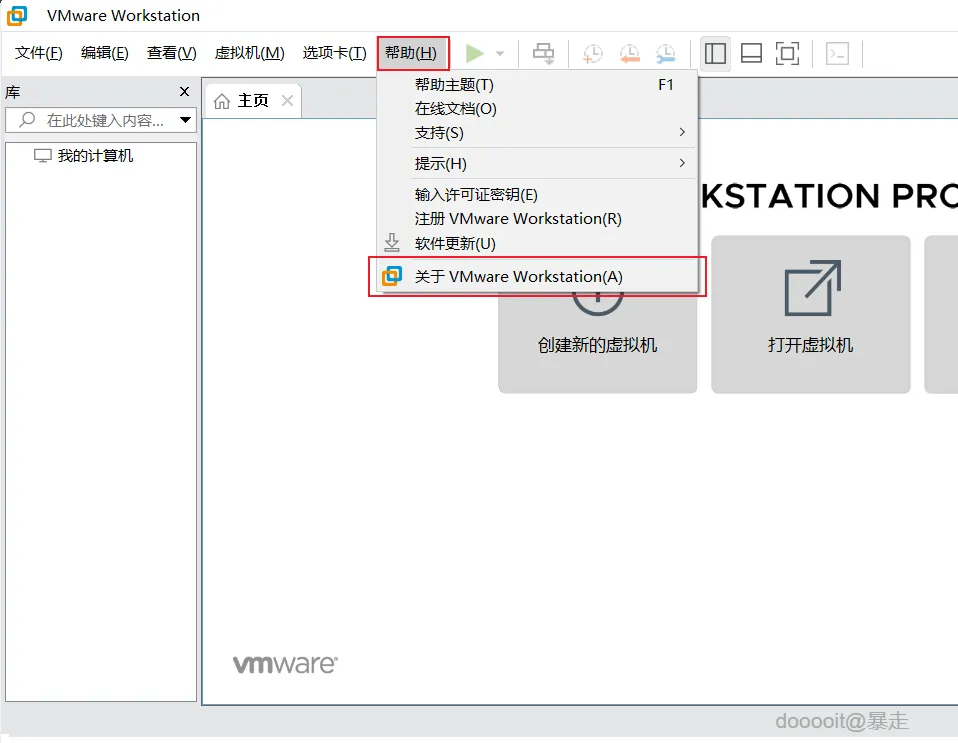Click the Take Snapshot clock icon
Screen dimensions: 958x743
point(592,54)
